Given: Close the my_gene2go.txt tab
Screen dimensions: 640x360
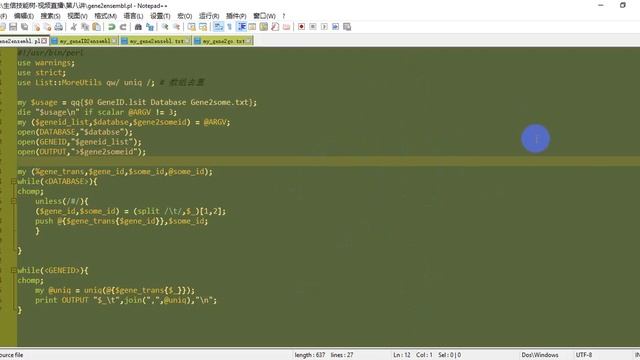Looking at the screenshot, I should (x=249, y=41).
